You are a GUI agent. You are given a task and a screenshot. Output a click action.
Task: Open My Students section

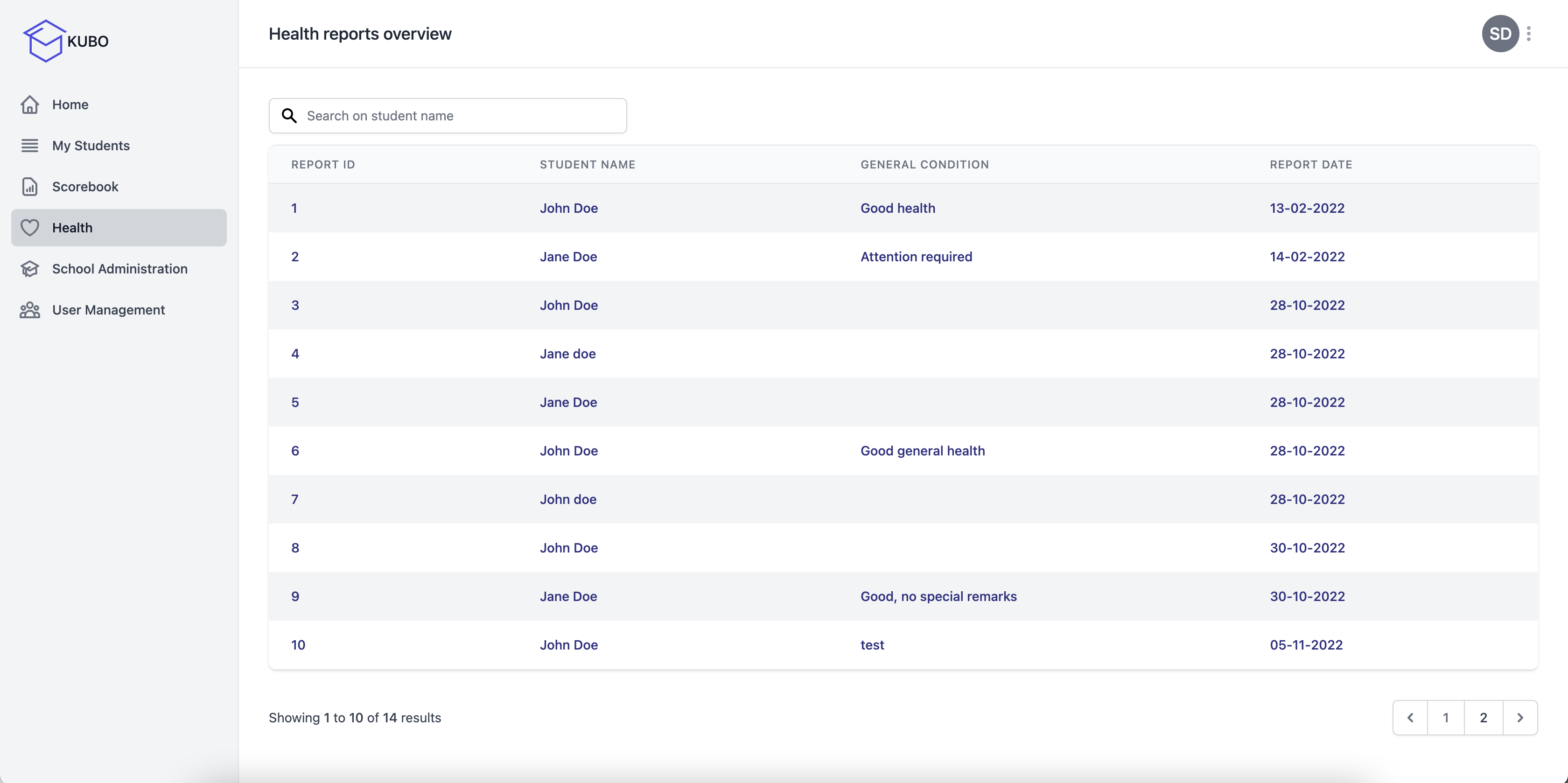pyautogui.click(x=119, y=146)
